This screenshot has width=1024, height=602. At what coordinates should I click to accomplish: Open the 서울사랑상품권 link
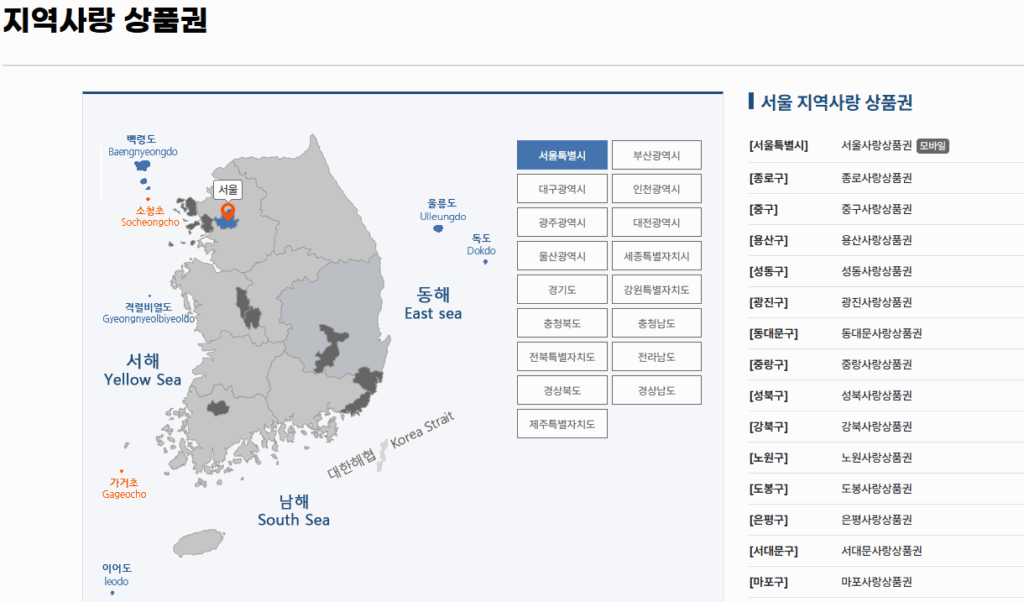coord(876,146)
